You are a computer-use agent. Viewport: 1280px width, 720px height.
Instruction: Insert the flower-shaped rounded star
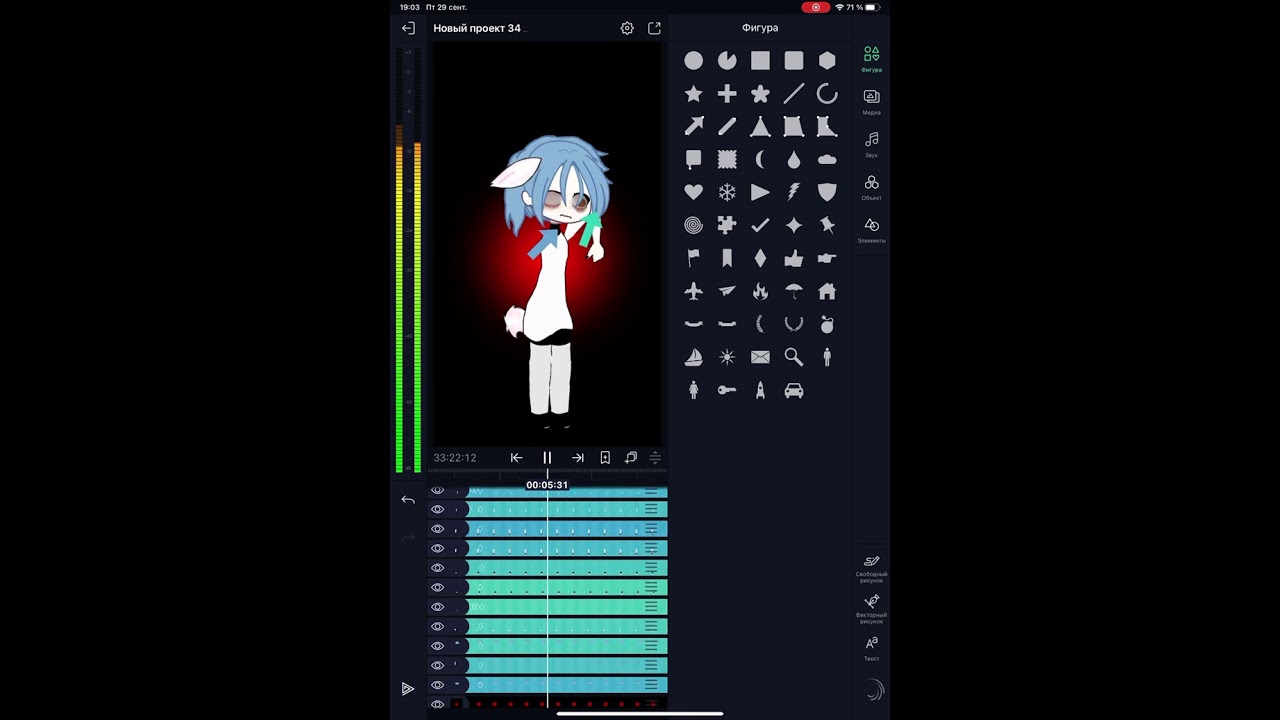point(760,94)
